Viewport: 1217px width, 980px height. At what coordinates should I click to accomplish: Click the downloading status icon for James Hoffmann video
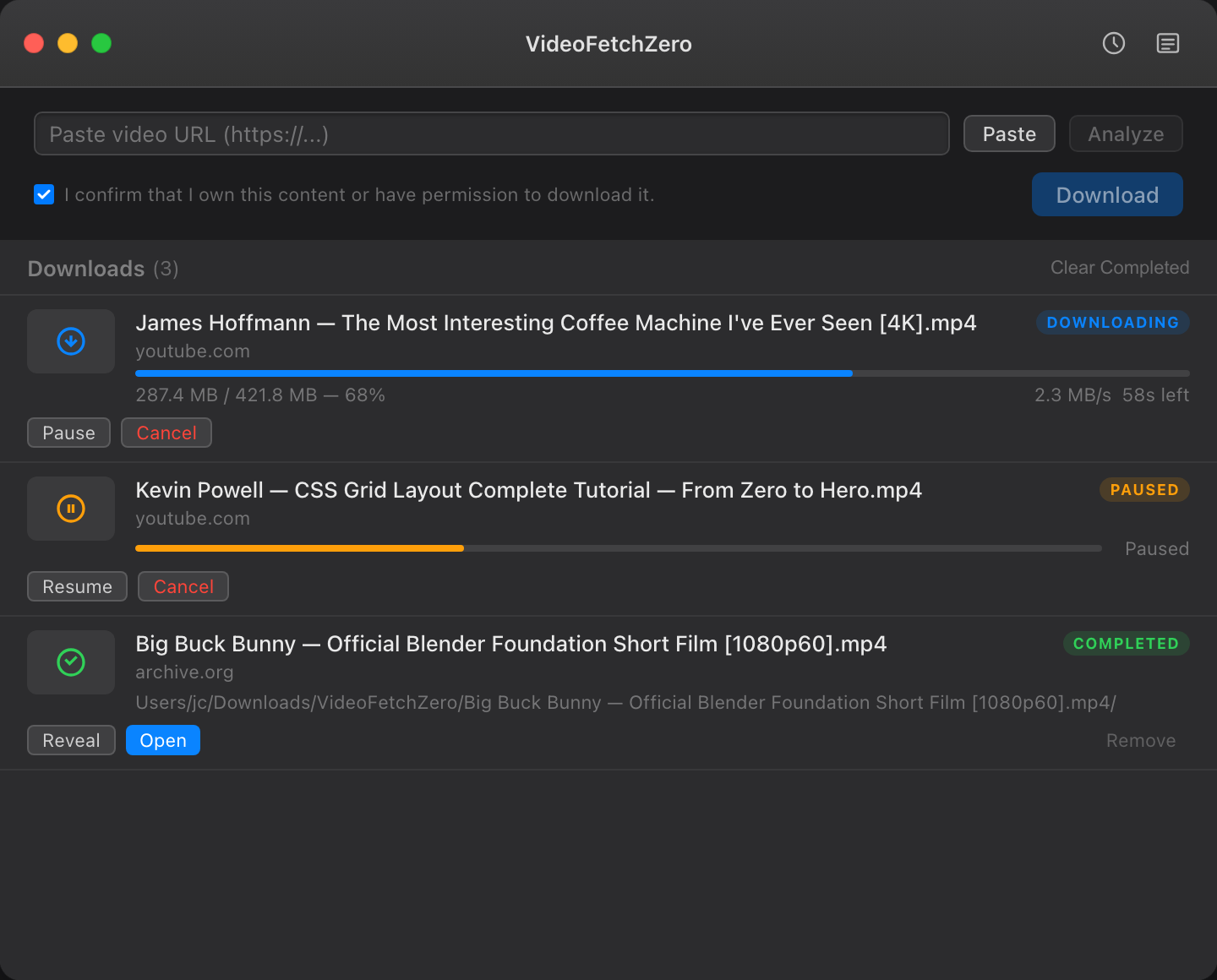pos(71,341)
